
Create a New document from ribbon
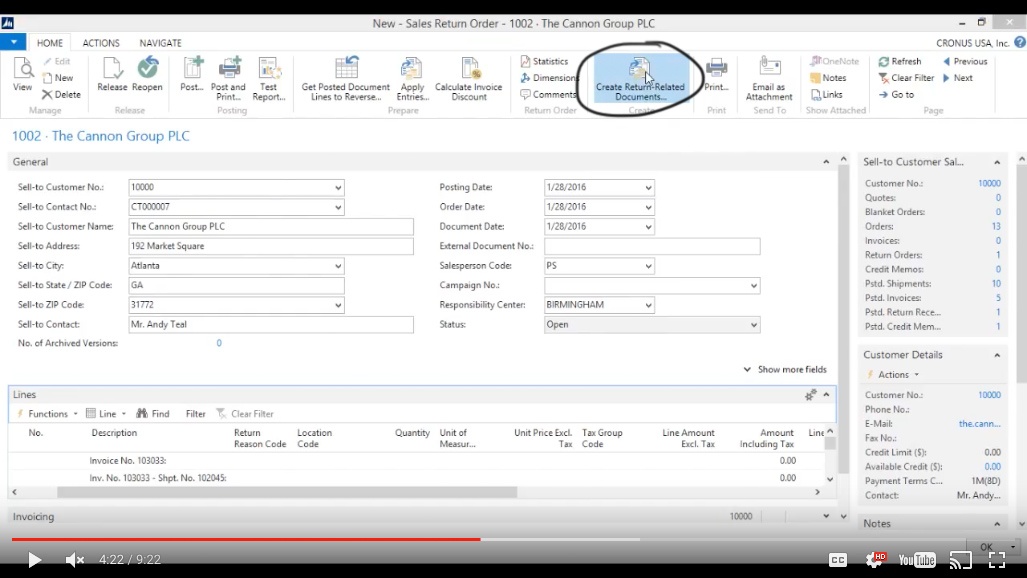pos(58,77)
